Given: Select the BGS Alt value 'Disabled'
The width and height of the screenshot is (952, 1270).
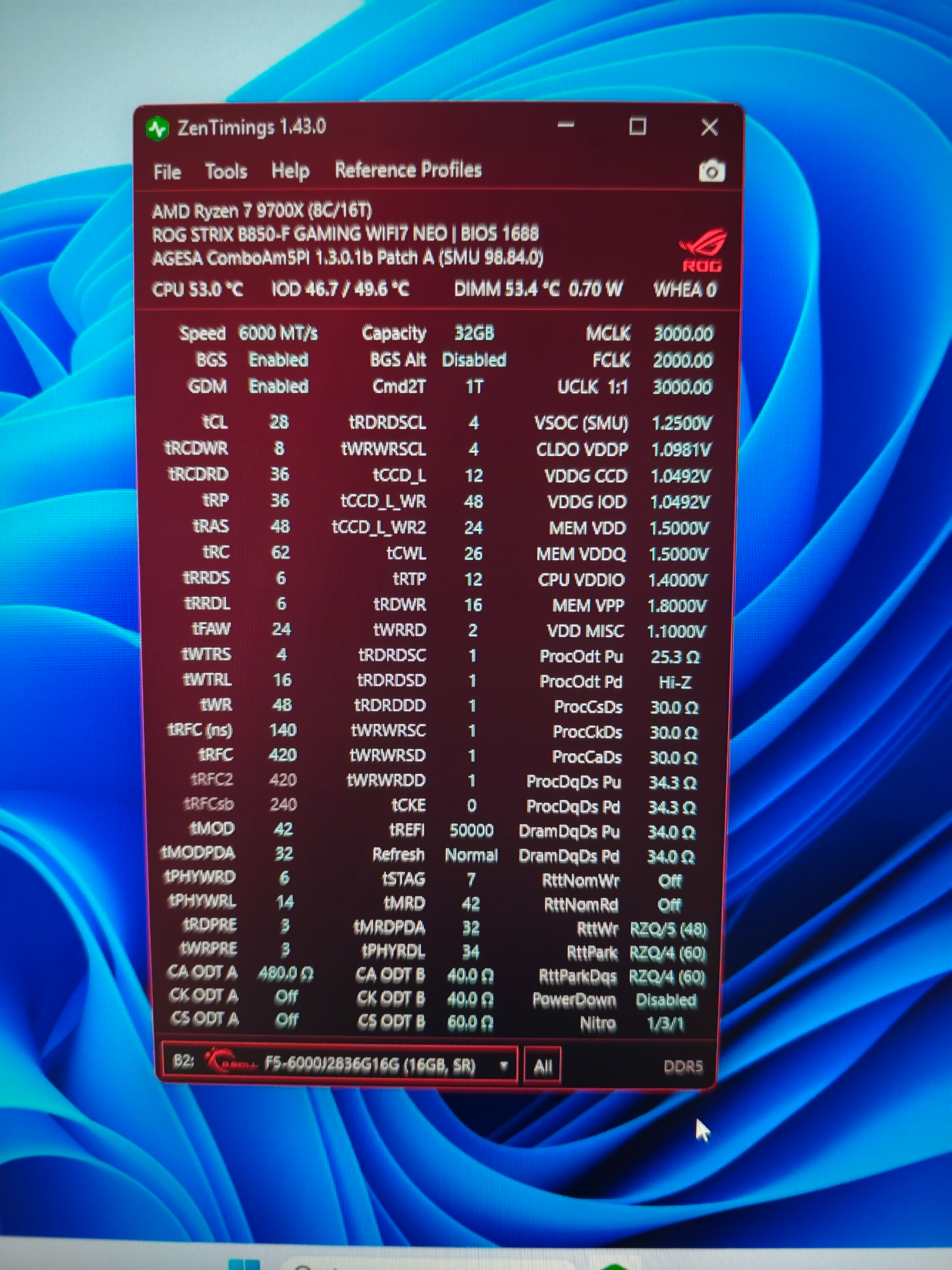Looking at the screenshot, I should coord(474,360).
